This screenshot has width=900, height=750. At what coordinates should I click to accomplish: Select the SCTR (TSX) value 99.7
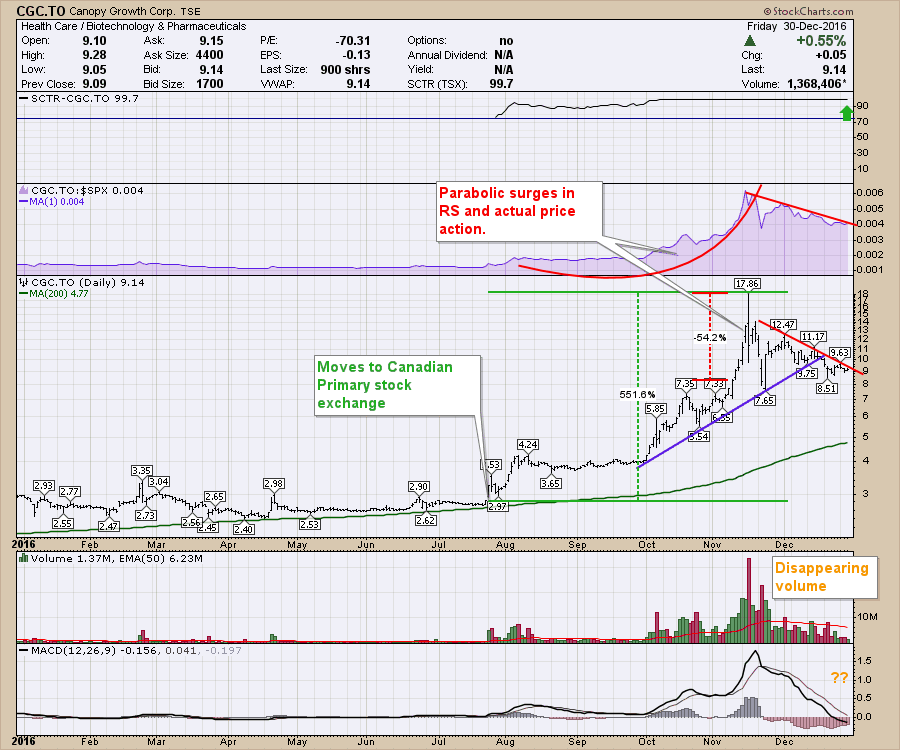[x=501, y=84]
